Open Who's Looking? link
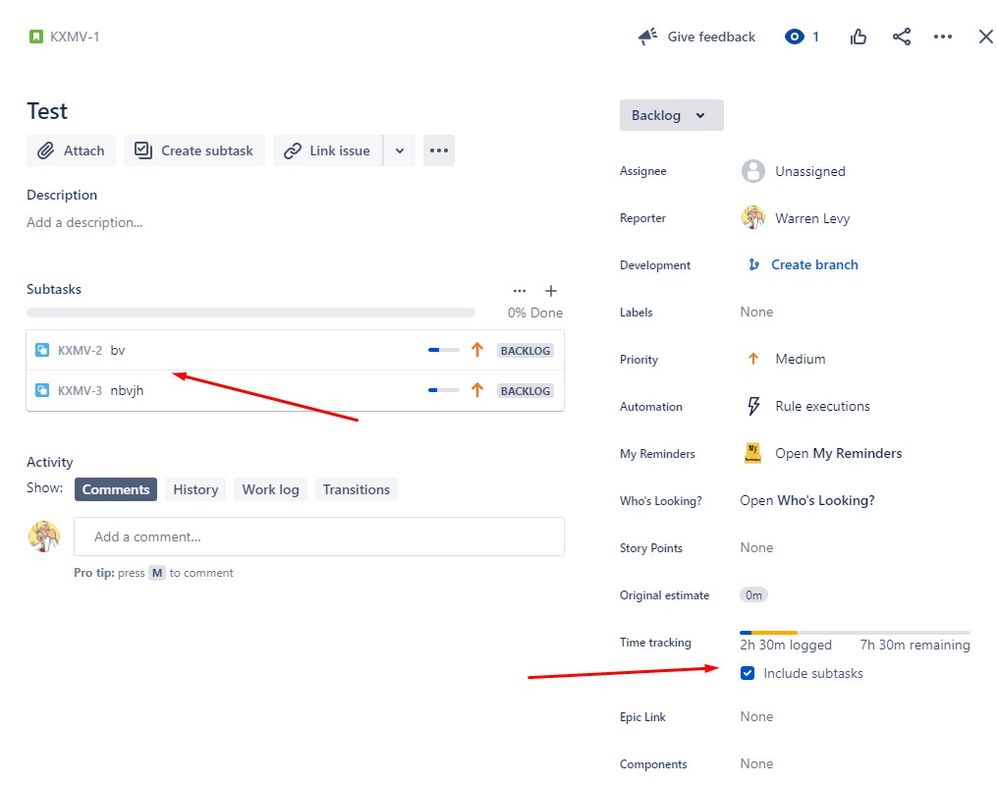The width and height of the screenshot is (998, 796). 807,500
